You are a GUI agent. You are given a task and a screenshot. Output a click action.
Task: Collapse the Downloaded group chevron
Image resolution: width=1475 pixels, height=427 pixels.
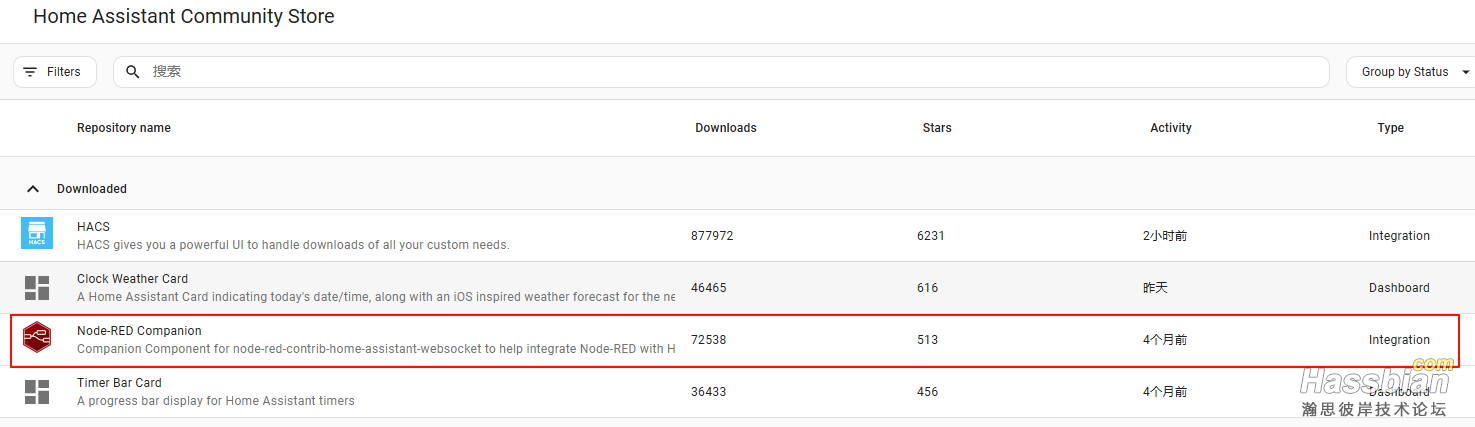tap(33, 188)
